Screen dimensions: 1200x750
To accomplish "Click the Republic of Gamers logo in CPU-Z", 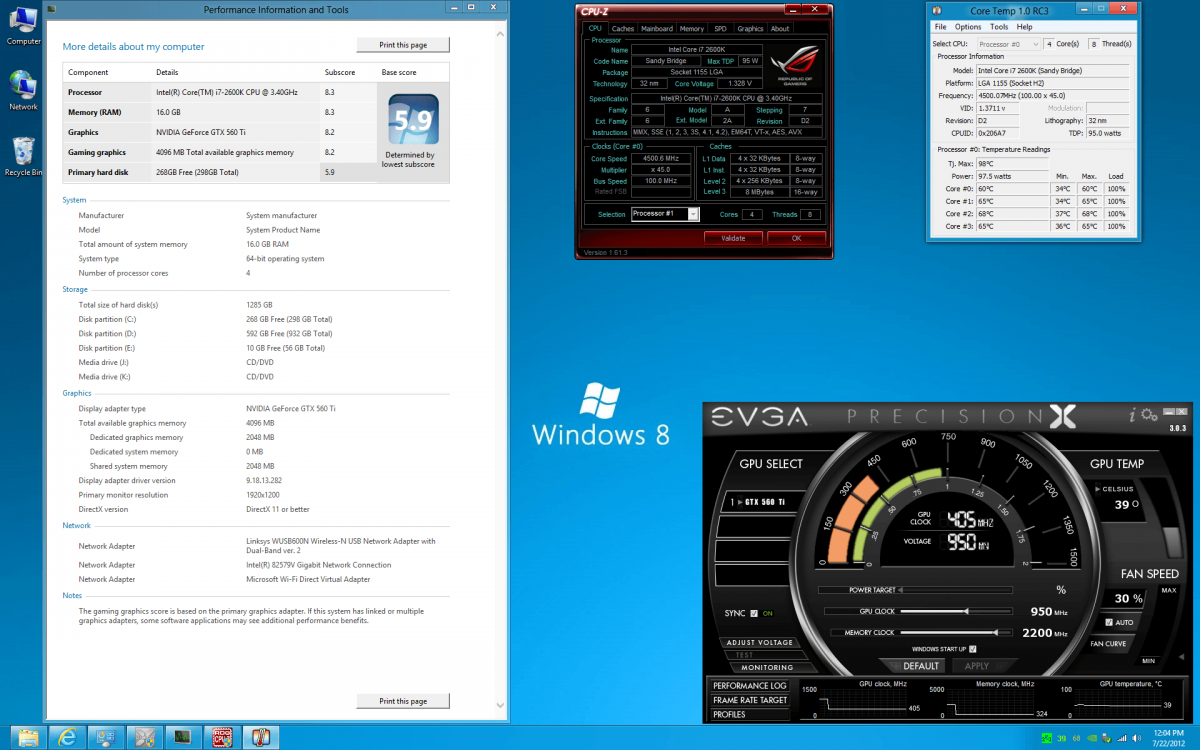I will pyautogui.click(x=795, y=65).
